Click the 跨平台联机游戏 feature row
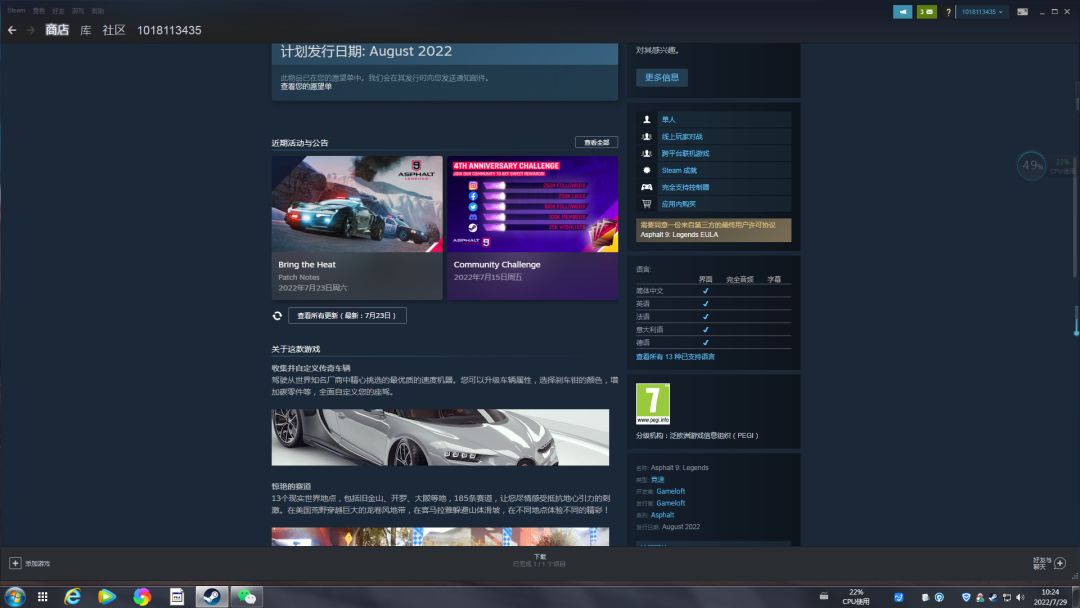1080x608 pixels. click(714, 154)
